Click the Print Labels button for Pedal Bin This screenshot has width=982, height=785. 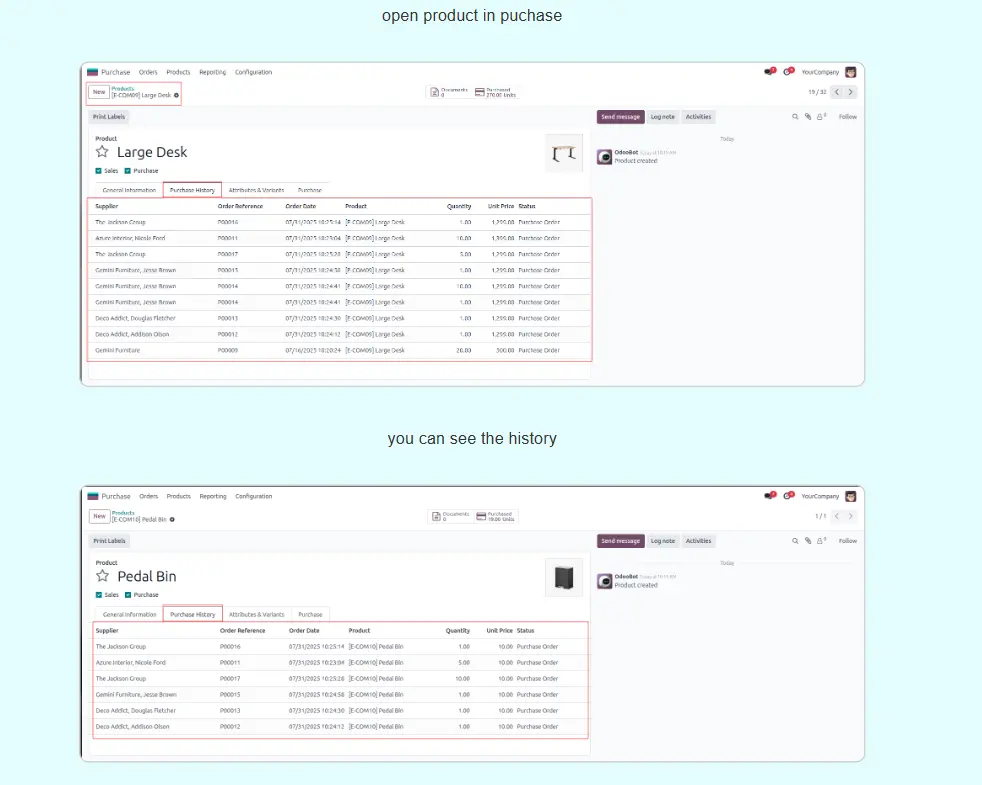[x=109, y=541]
